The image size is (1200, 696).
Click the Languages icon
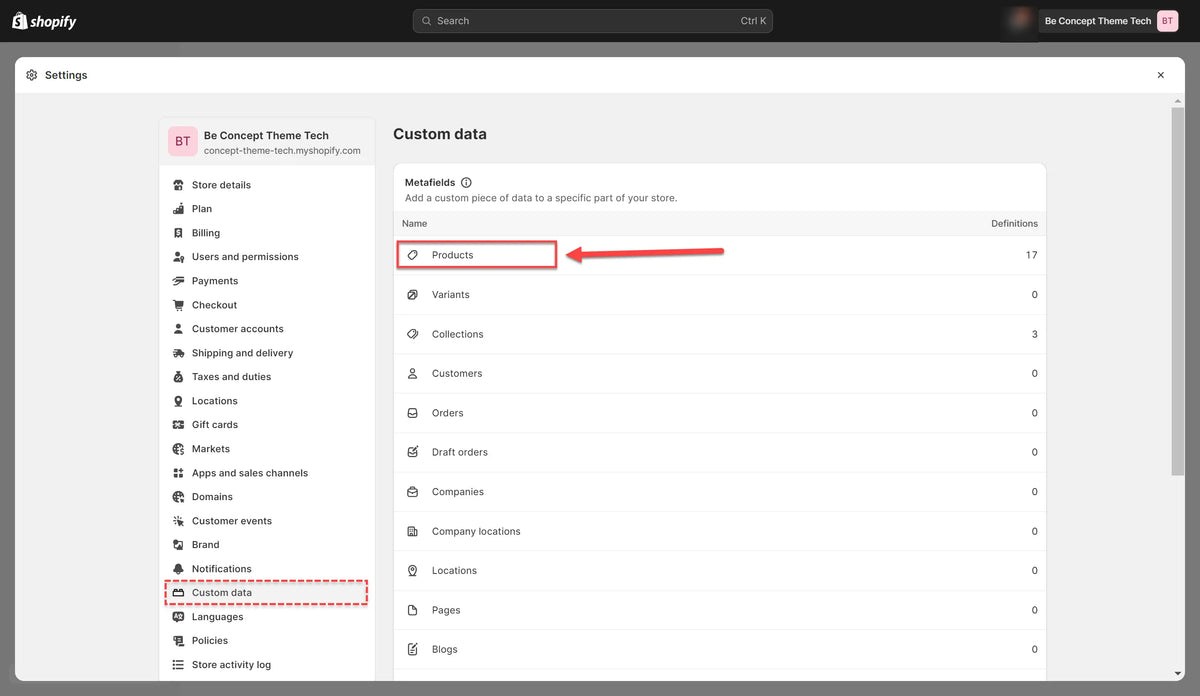[178, 617]
